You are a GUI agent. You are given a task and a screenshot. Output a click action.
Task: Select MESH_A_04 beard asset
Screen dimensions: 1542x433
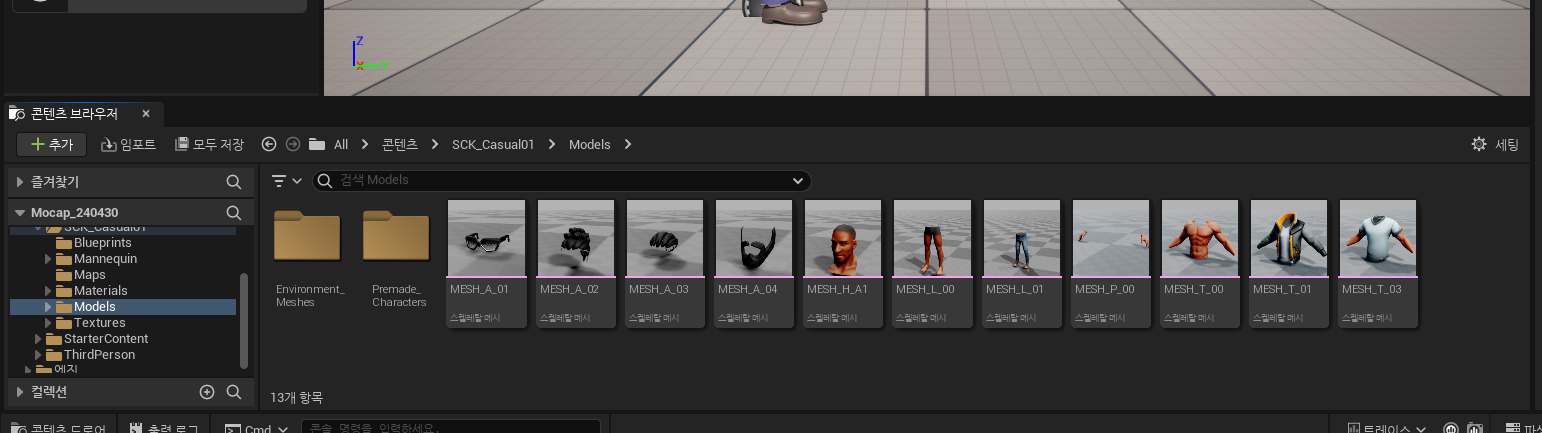pos(754,262)
